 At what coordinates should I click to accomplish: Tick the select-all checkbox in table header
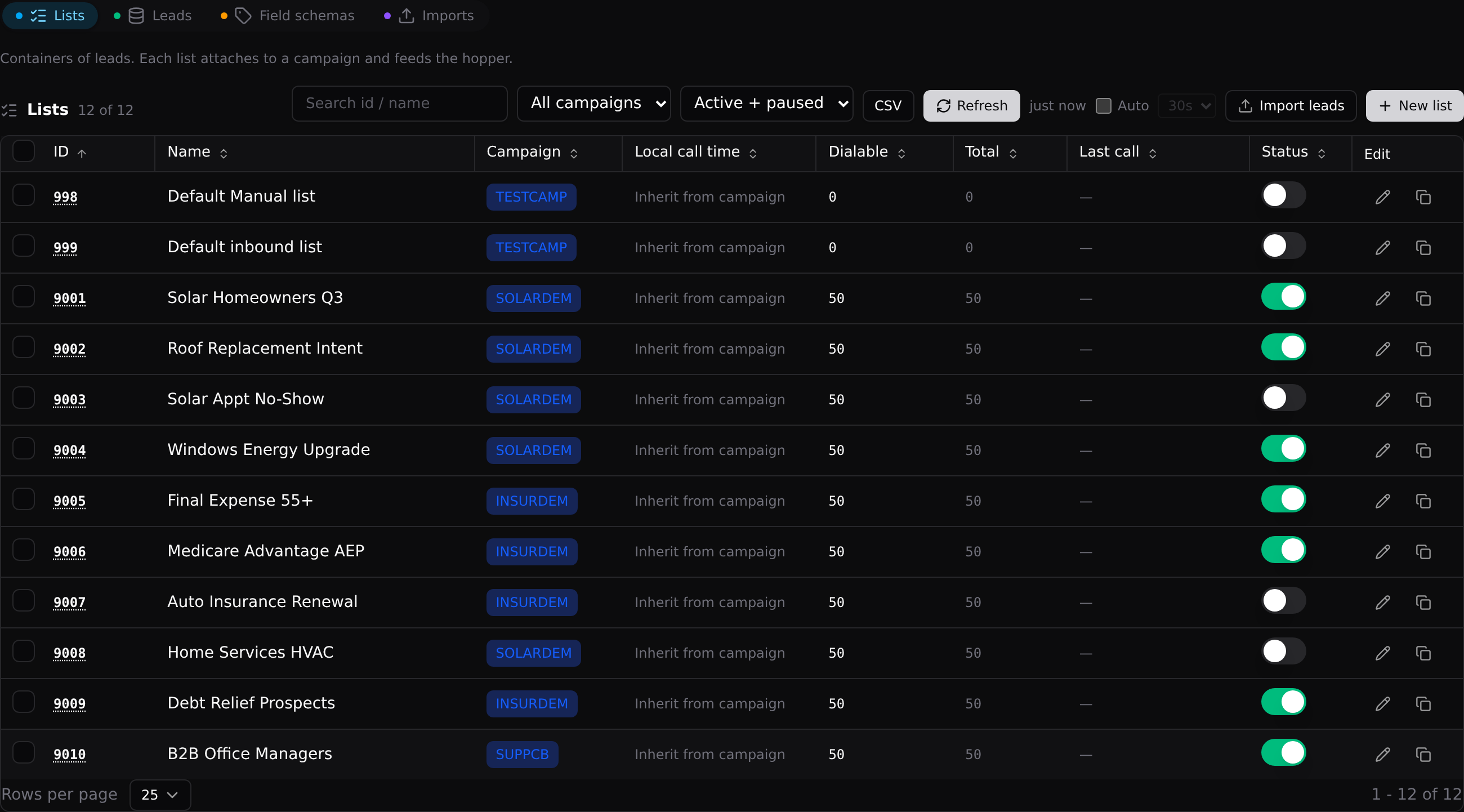point(23,151)
